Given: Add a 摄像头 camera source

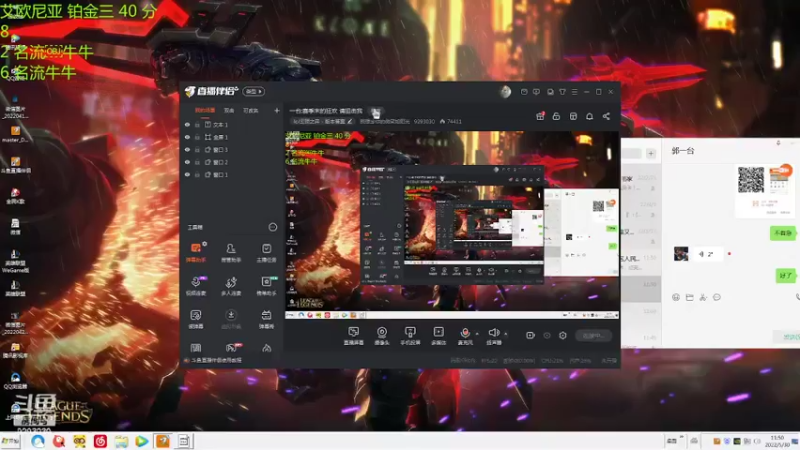Looking at the screenshot, I should tap(382, 336).
